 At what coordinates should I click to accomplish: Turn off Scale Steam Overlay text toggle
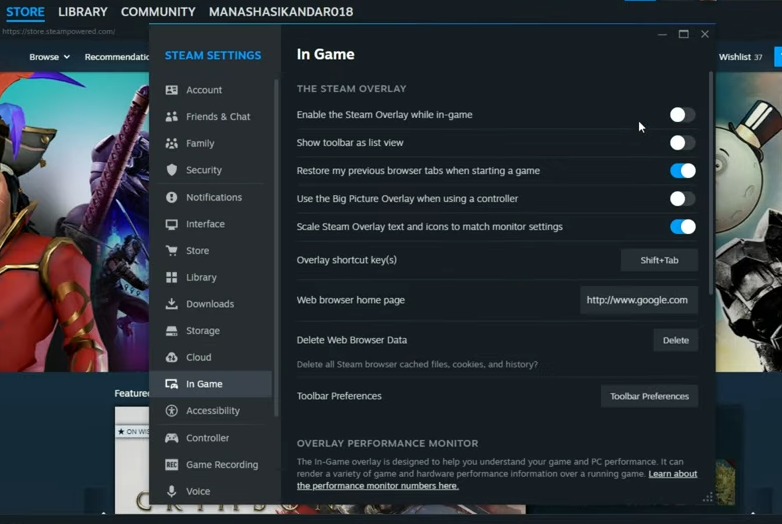682,227
